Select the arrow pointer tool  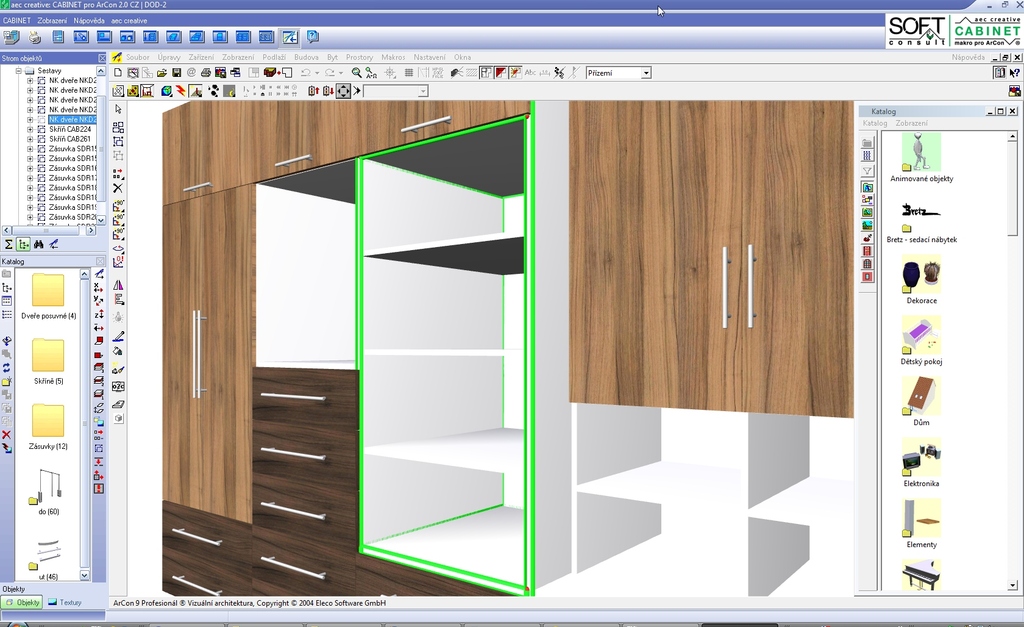tap(118, 109)
